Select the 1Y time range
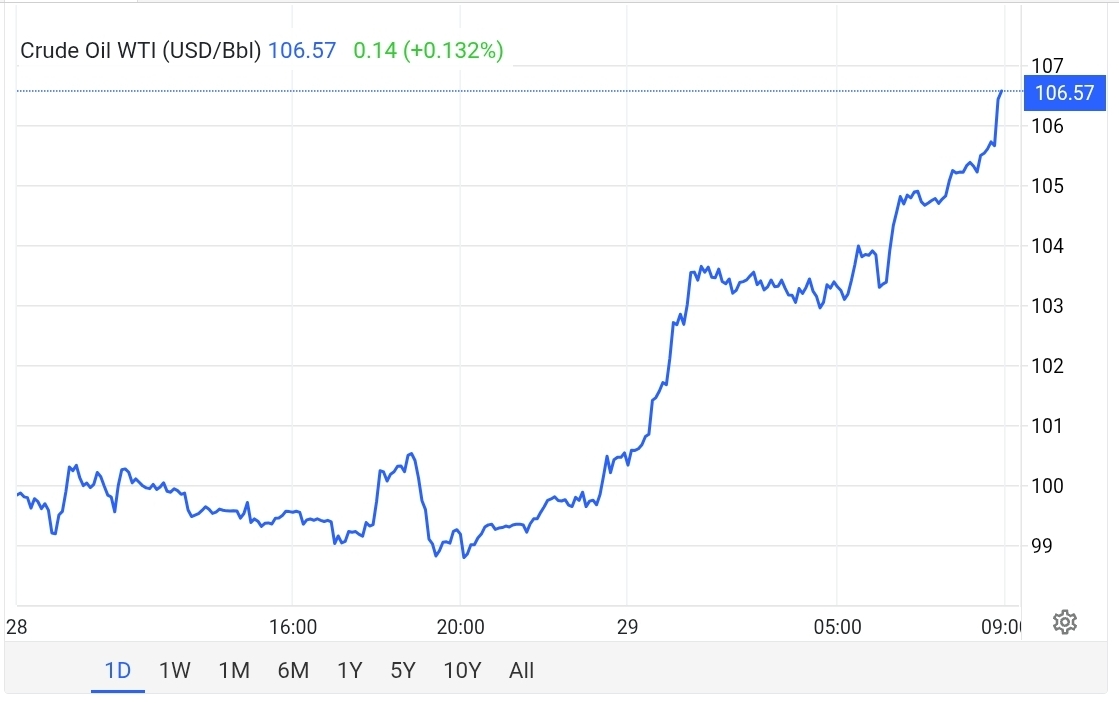Viewport: 1119px width, 703px height. point(349,670)
